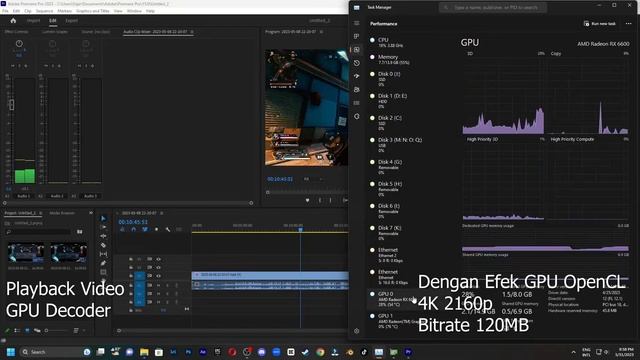Switch Project panel to List view
This screenshot has height=360, width=640.
[17, 330]
